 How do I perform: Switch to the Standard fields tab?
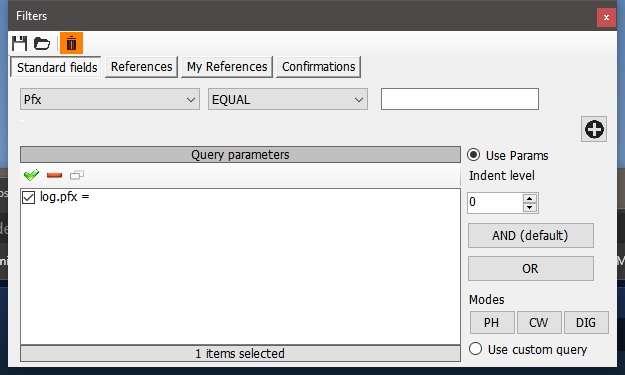pyautogui.click(x=57, y=67)
